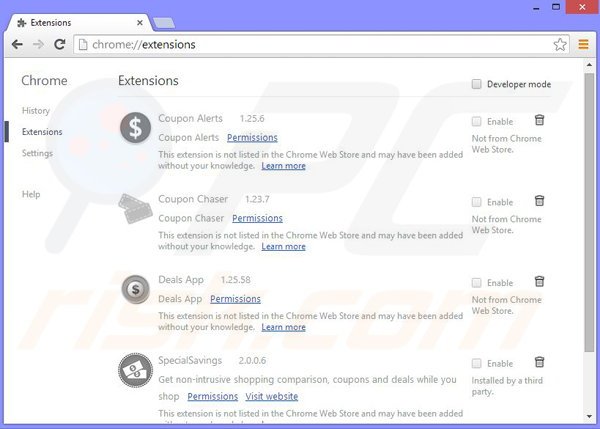Delete Deals App via its trash icon
The height and width of the screenshot is (429, 600).
(539, 281)
